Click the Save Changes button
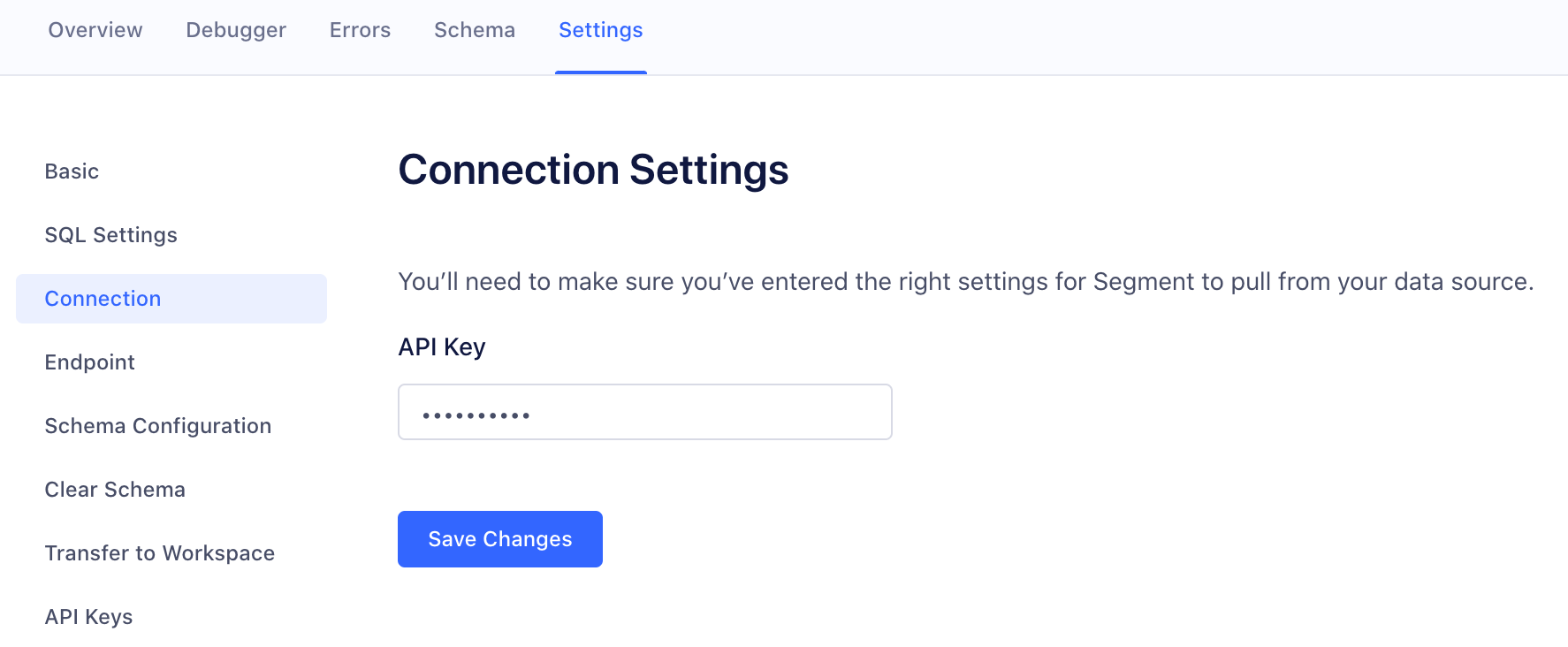Image resolution: width=1568 pixels, height=647 pixels. coord(499,538)
